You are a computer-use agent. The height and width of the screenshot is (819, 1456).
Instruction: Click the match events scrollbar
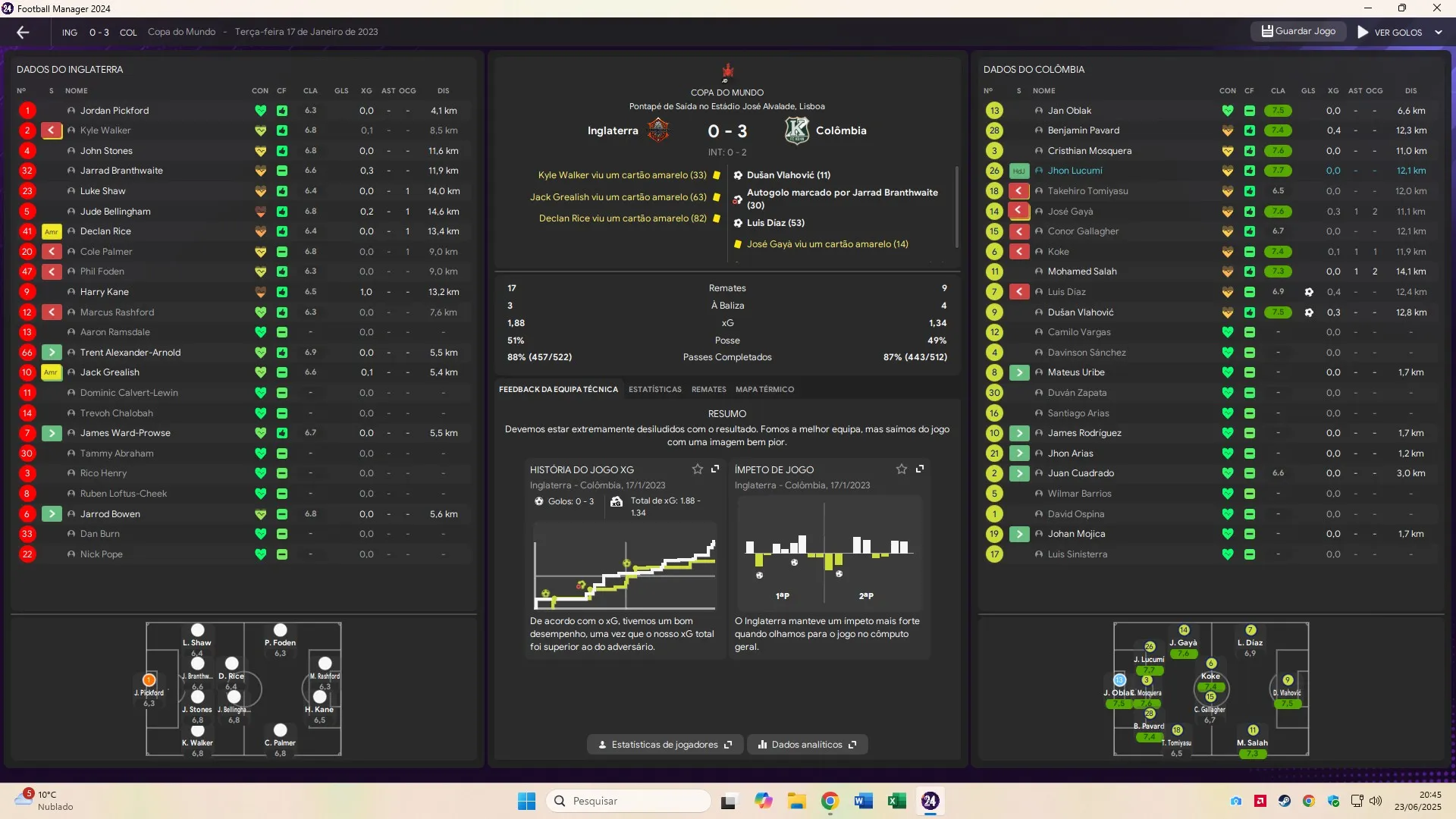957,207
